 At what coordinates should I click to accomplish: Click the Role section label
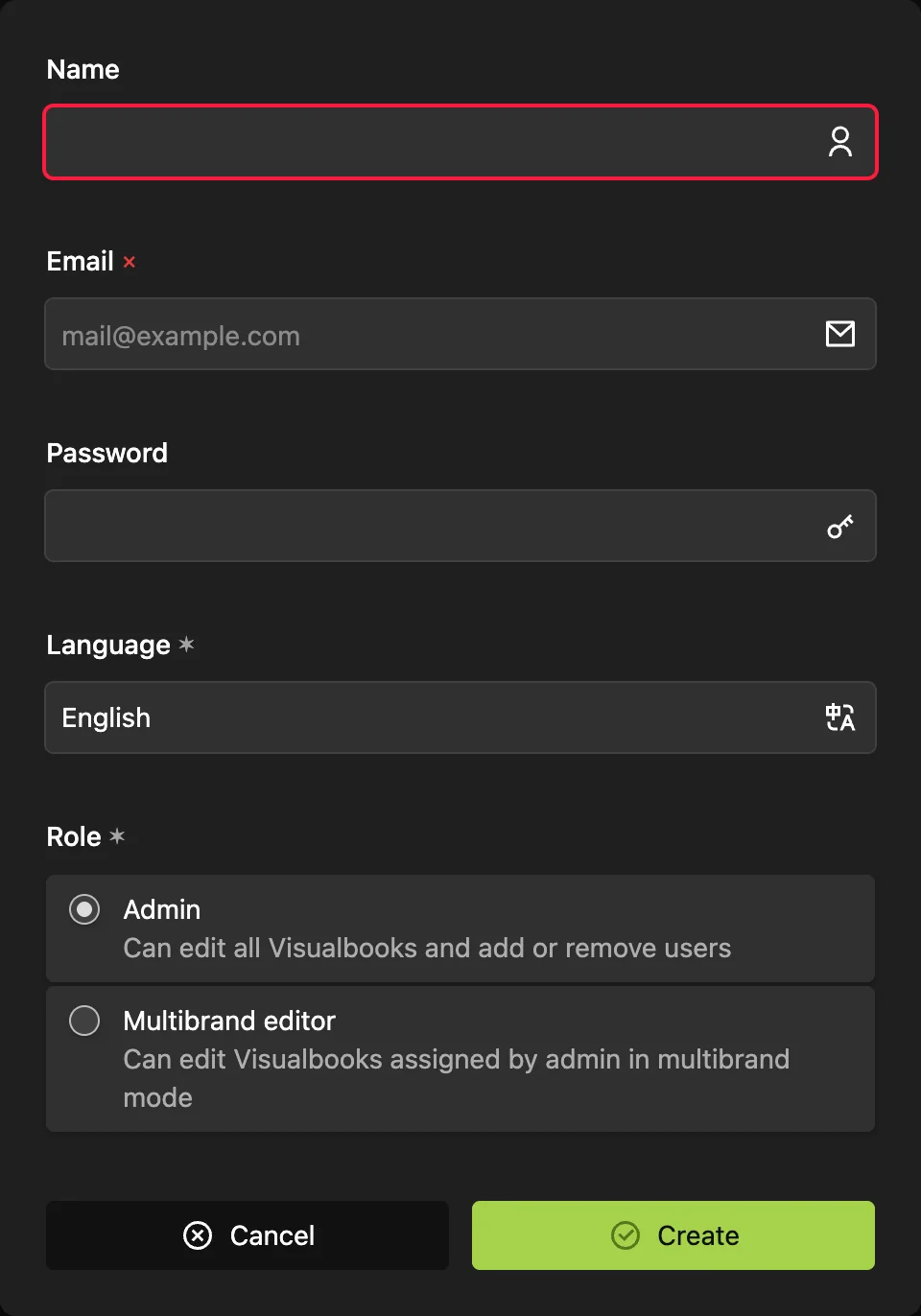point(74,836)
